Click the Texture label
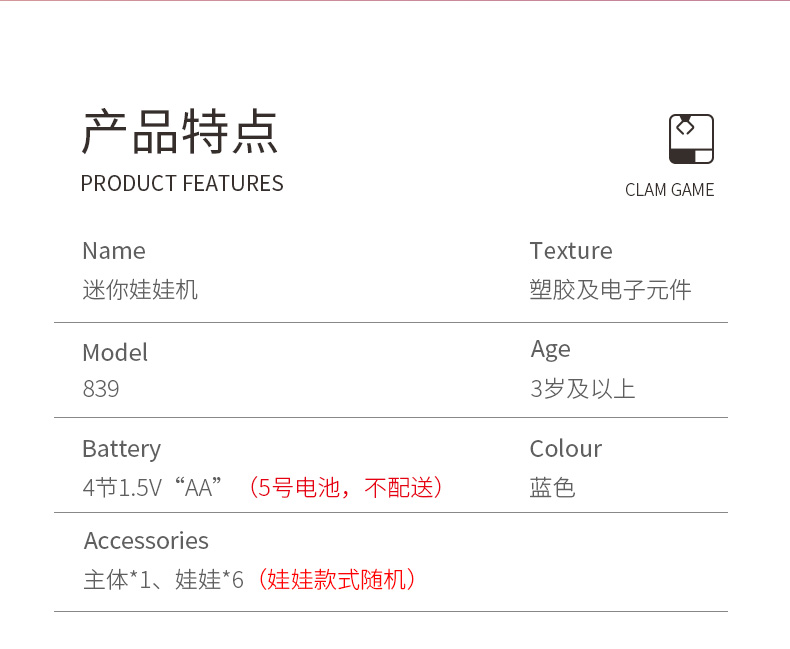Viewport: 790px width, 649px height. click(571, 251)
